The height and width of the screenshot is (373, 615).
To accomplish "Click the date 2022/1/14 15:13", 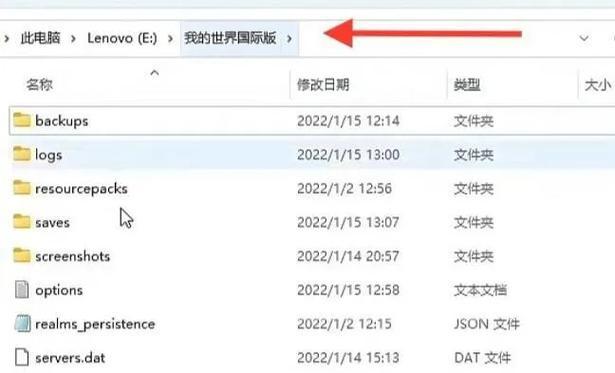I will click(x=348, y=358).
